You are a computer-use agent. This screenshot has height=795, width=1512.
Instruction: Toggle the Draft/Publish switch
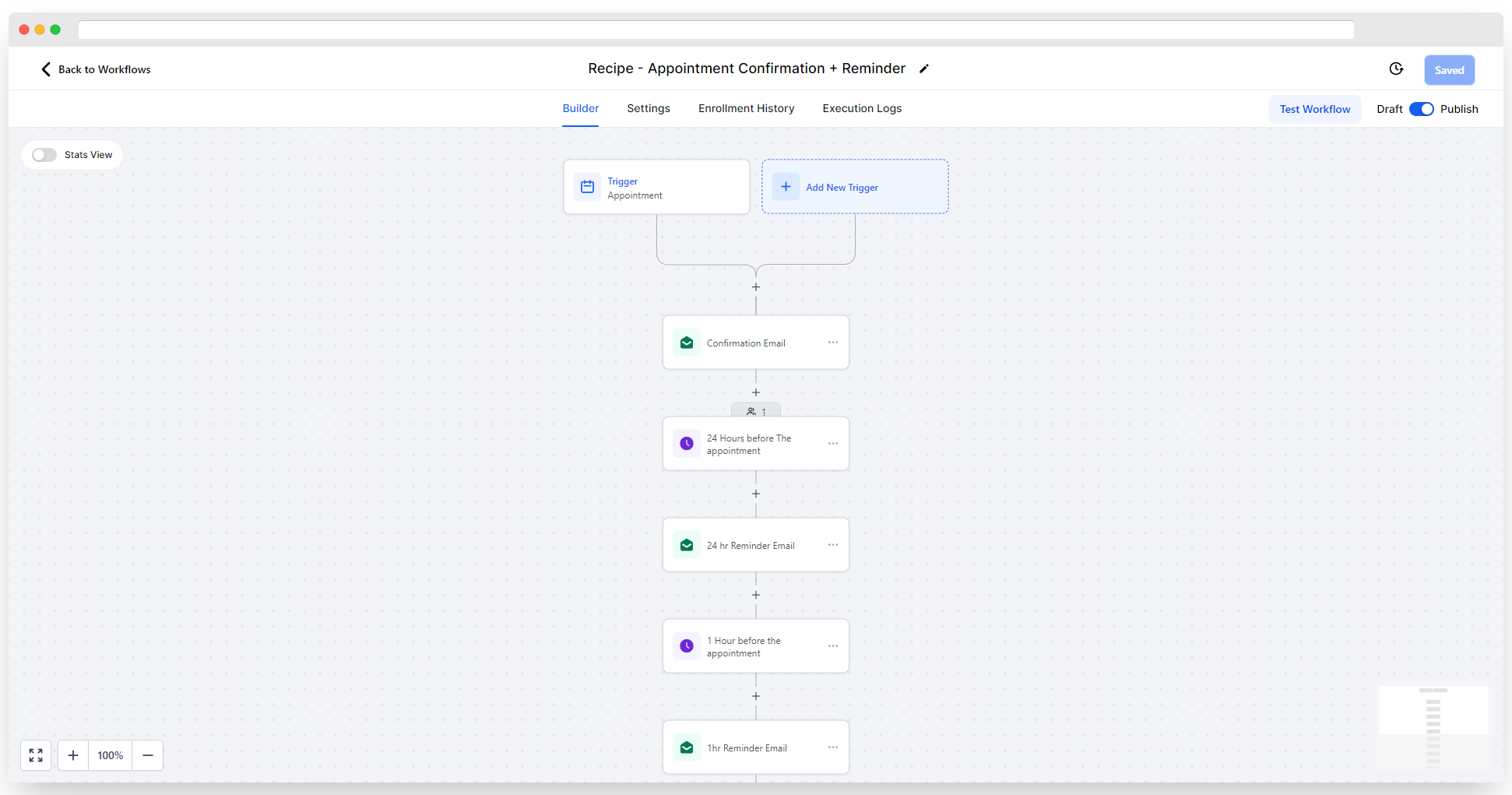pos(1421,109)
